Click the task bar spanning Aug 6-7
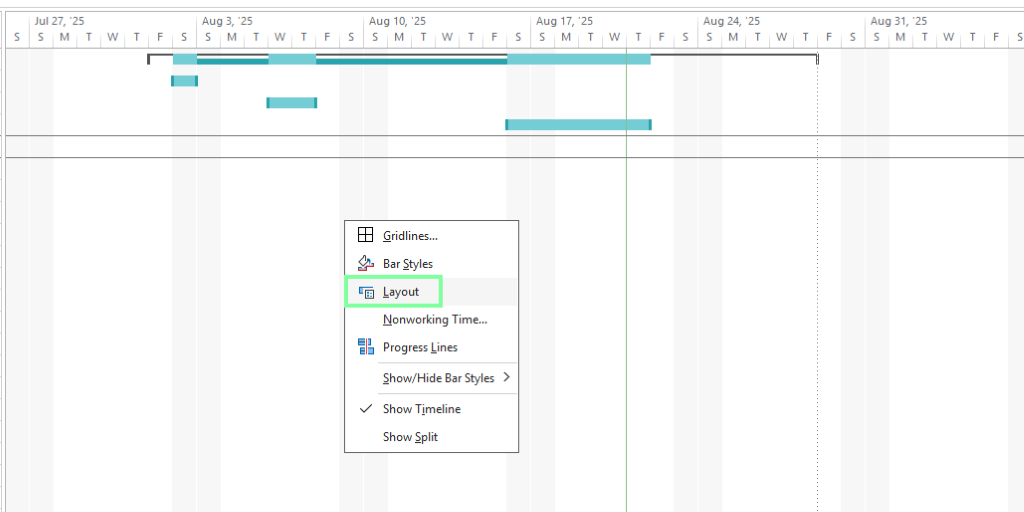The width and height of the screenshot is (1024, 512). (292, 103)
